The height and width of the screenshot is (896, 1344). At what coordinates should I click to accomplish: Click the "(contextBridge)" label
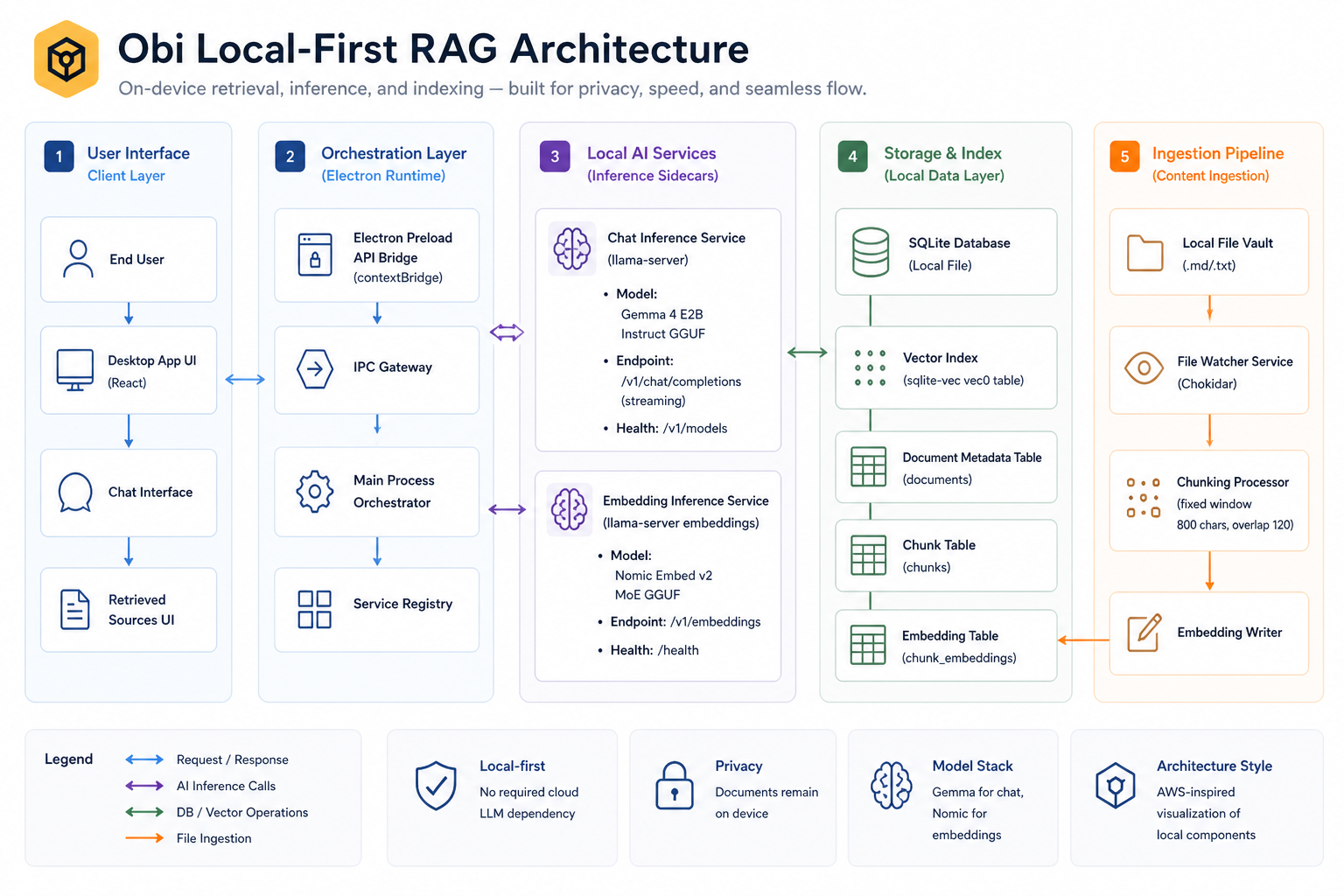398,277
